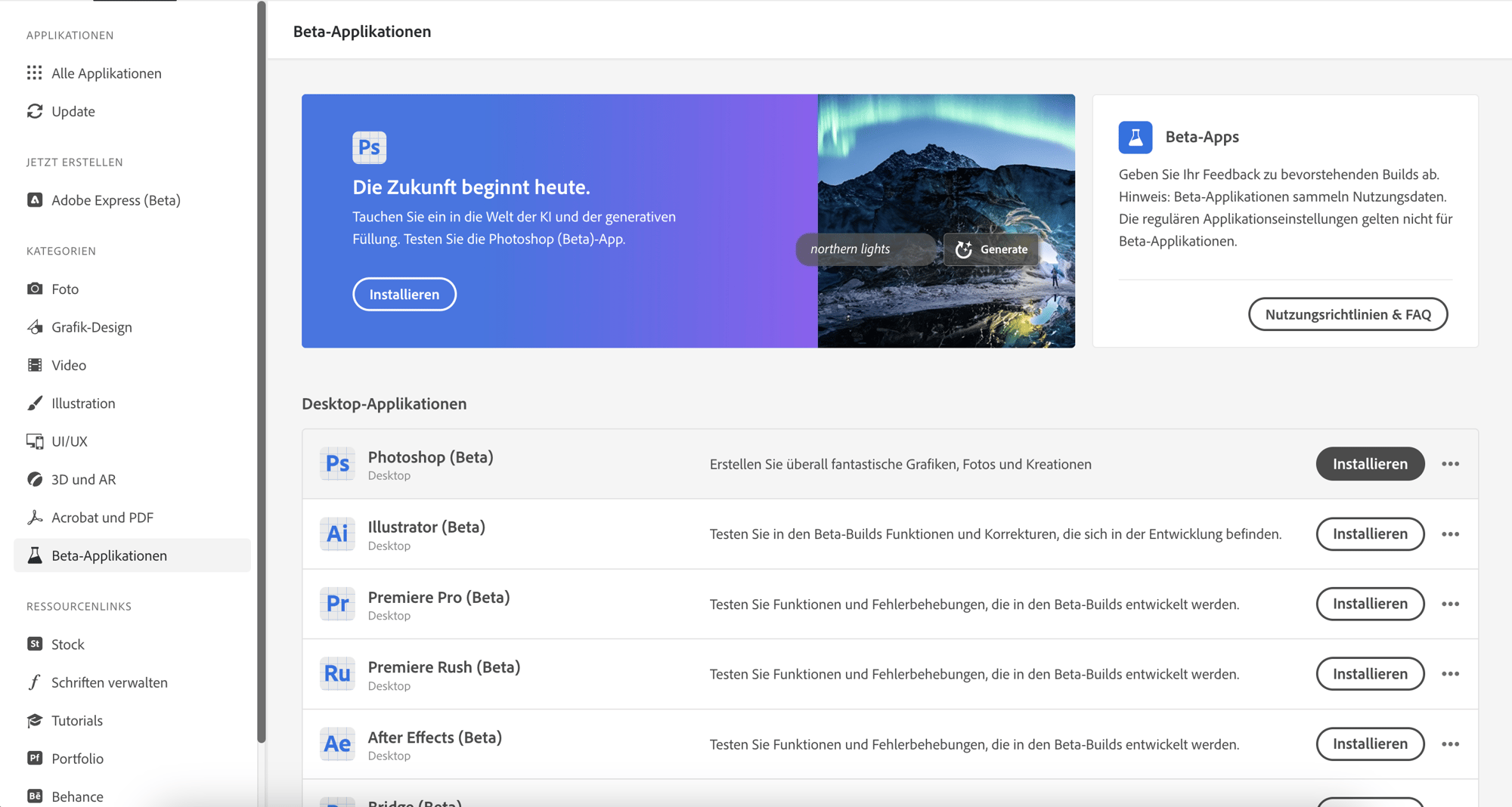Image resolution: width=1512 pixels, height=807 pixels.
Task: Click the northern lights prompt field
Action: tap(866, 249)
